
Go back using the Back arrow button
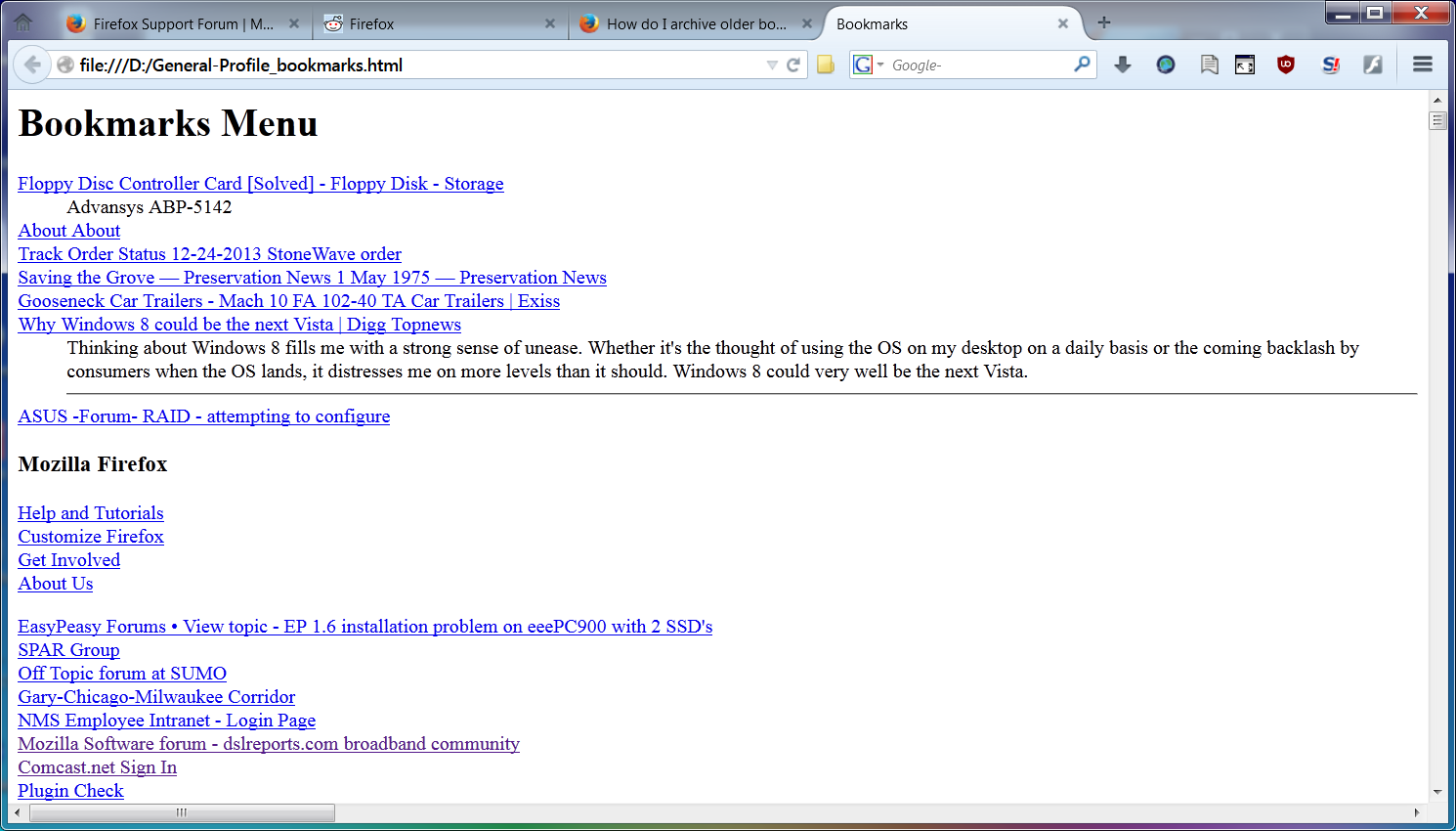click(32, 65)
